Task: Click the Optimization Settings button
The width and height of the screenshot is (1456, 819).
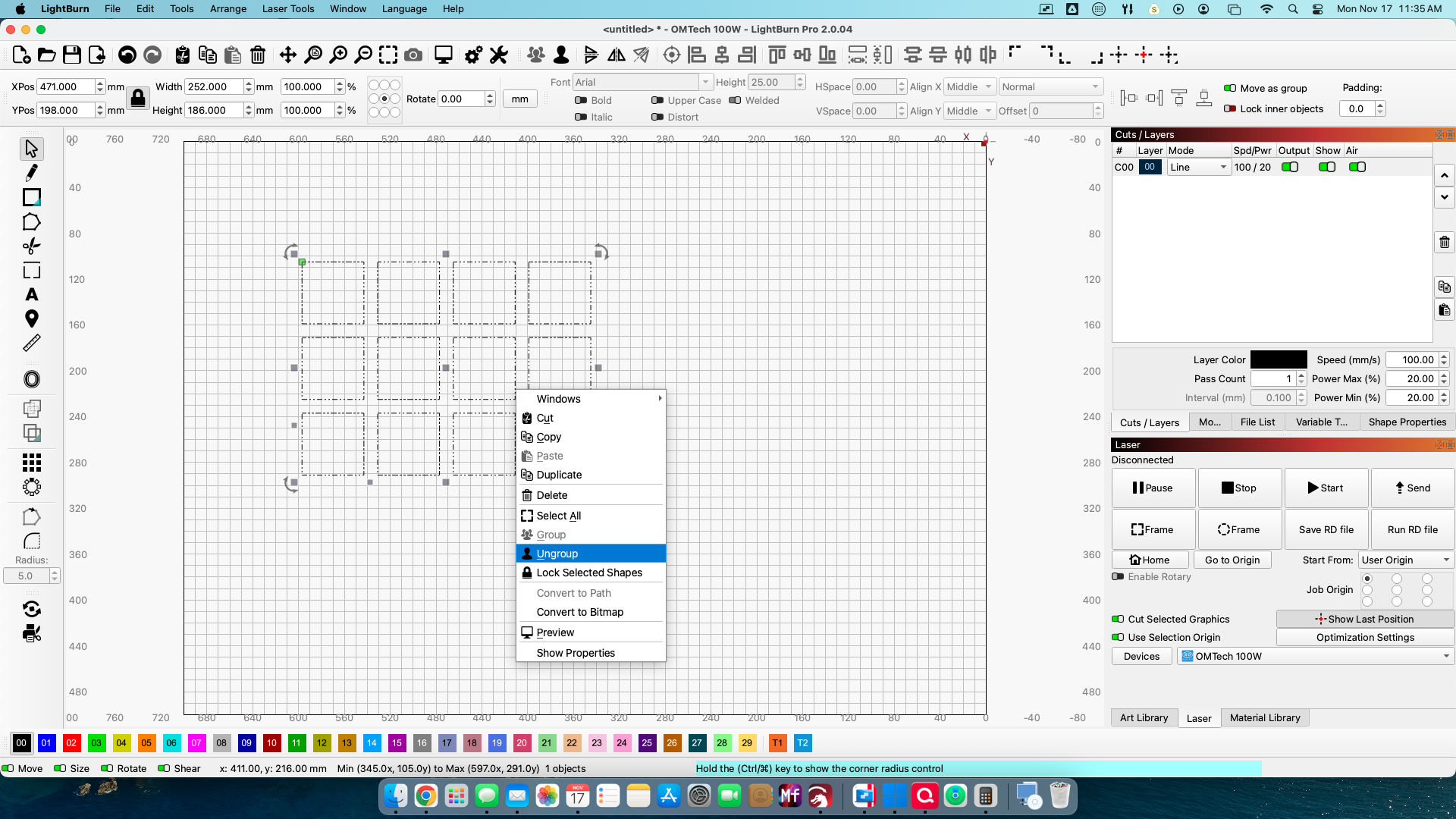Action: (1364, 637)
